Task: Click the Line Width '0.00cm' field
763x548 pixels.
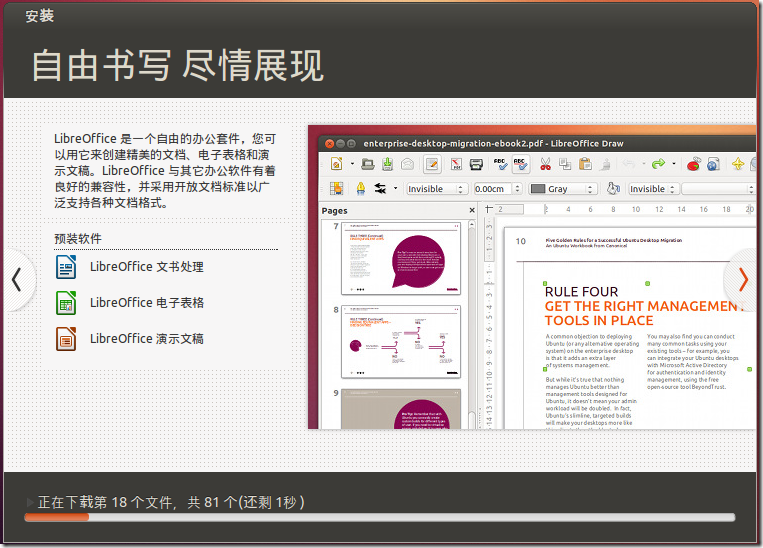Action: (x=493, y=188)
